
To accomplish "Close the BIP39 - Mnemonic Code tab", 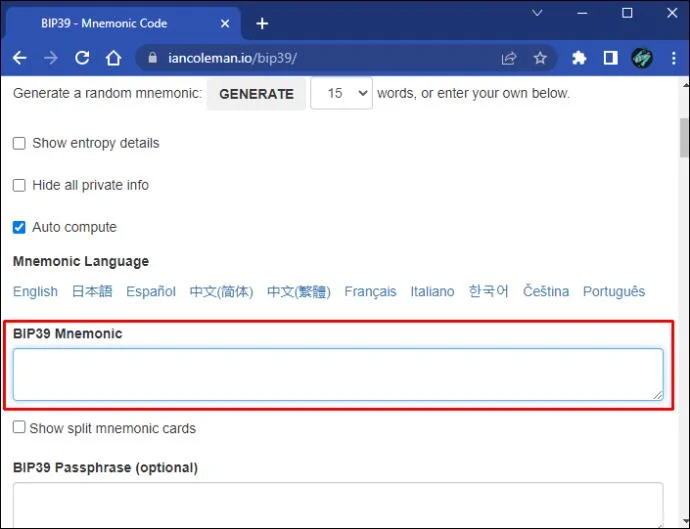I will coord(225,23).
